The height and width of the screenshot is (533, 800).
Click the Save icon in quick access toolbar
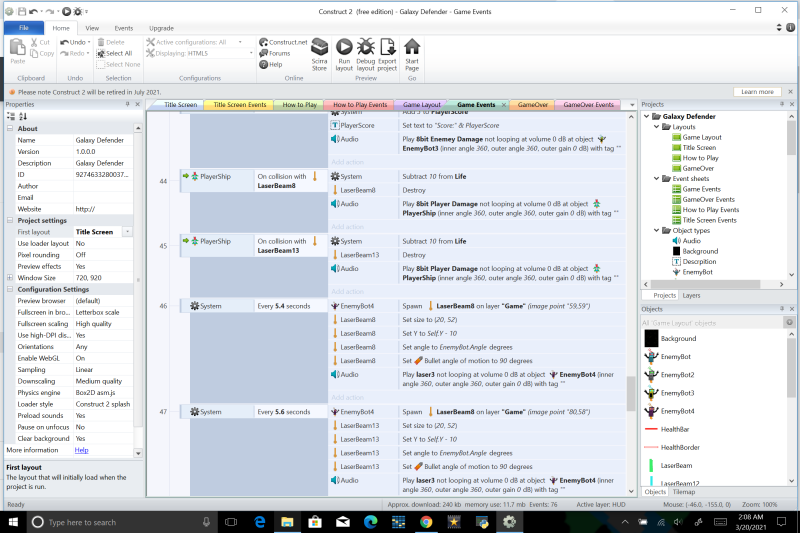(22, 11)
